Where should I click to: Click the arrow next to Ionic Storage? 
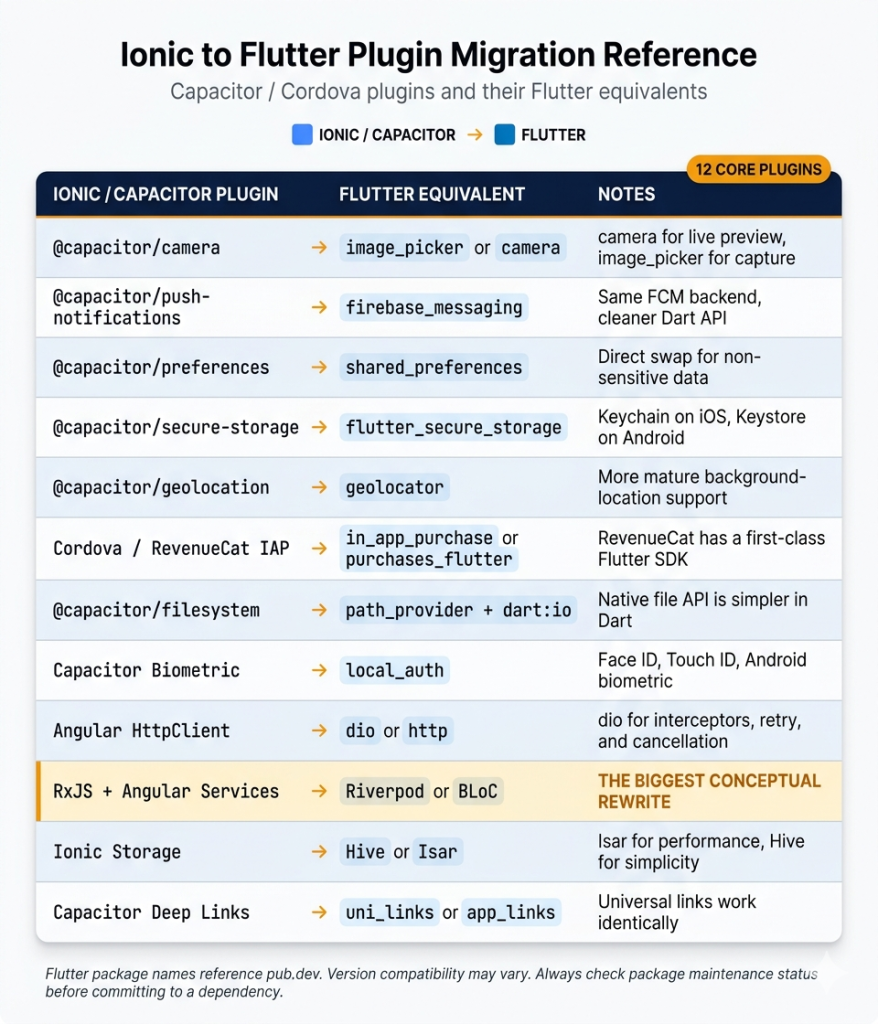click(x=319, y=852)
